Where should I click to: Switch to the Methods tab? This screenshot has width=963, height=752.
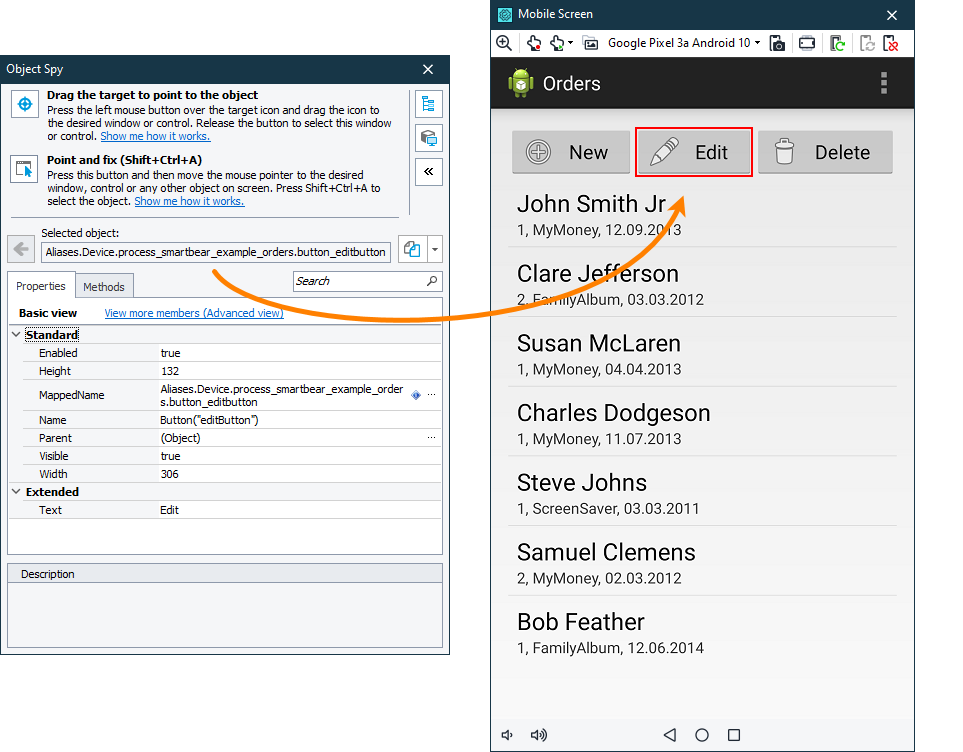tap(104, 287)
